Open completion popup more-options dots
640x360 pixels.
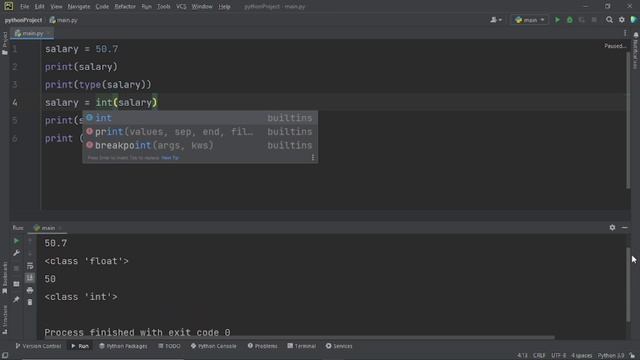[313, 158]
